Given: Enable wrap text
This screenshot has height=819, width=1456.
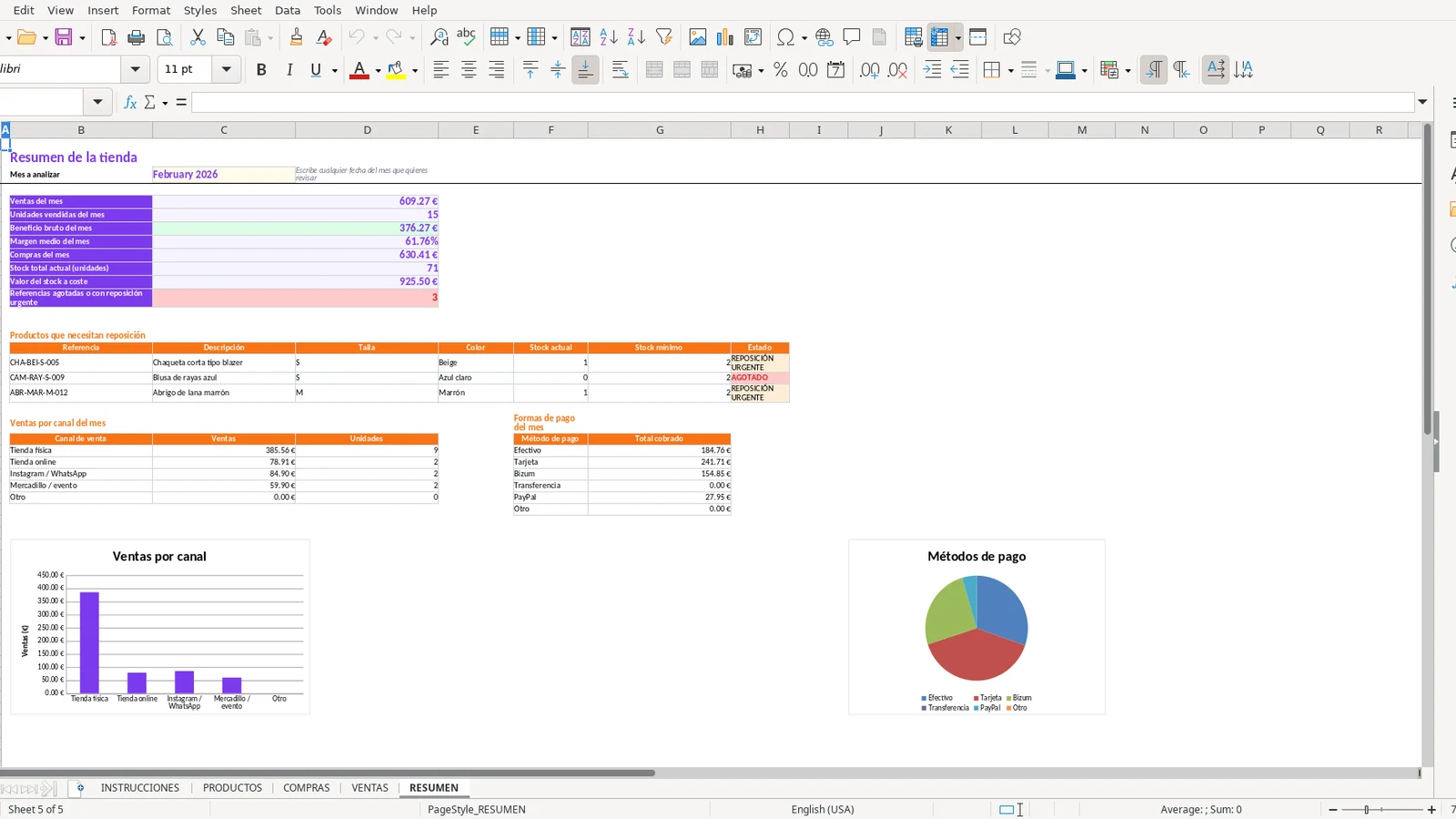Looking at the screenshot, I should coord(621,70).
